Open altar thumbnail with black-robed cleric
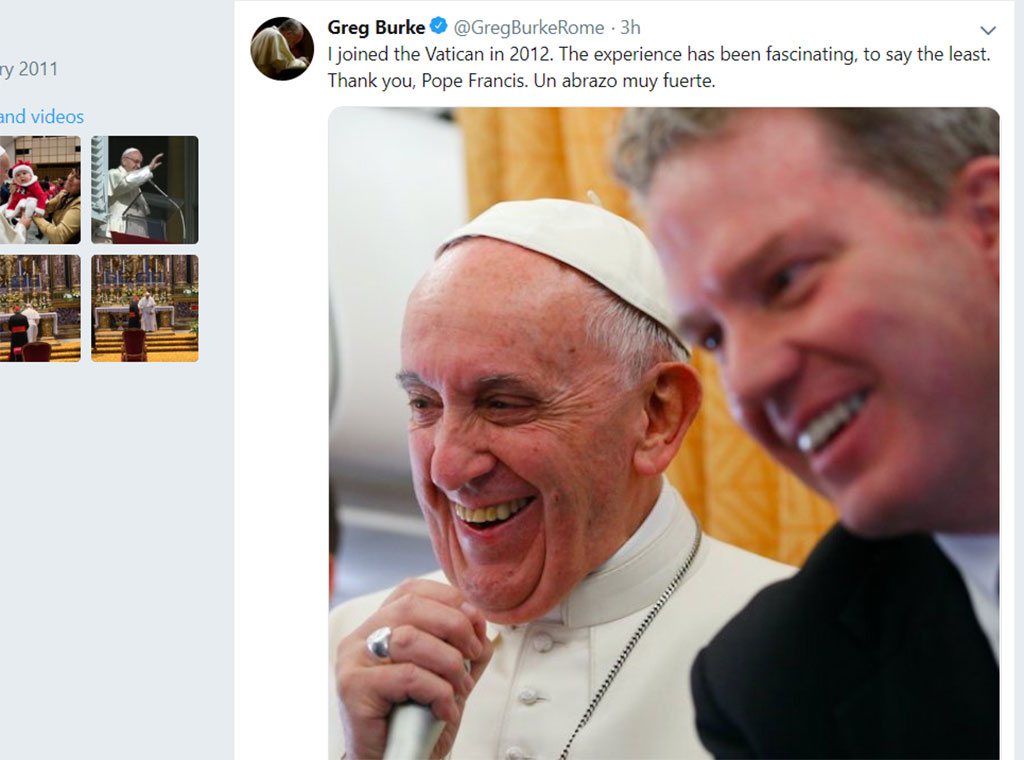 40,308
